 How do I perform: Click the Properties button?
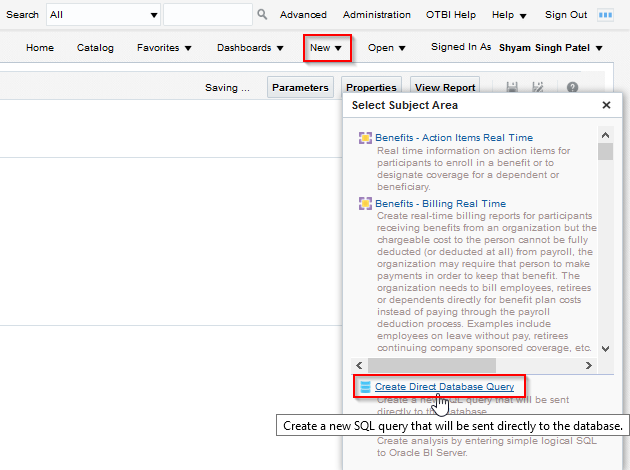(x=371, y=87)
